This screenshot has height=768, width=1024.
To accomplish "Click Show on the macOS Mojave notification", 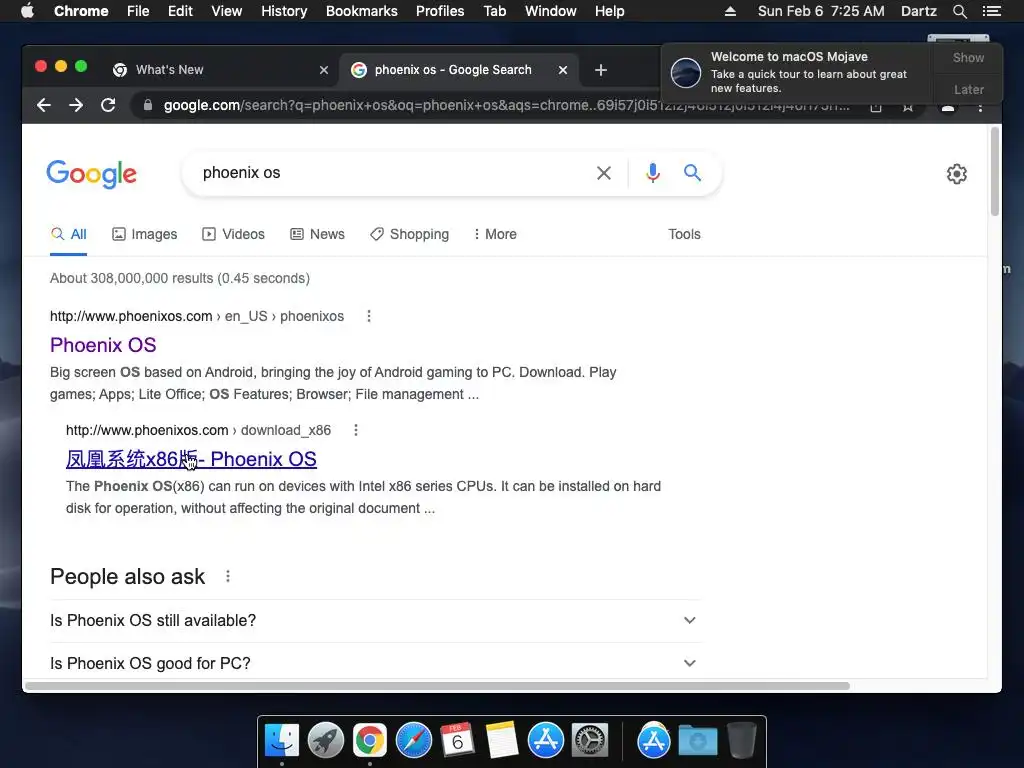I will (968, 58).
